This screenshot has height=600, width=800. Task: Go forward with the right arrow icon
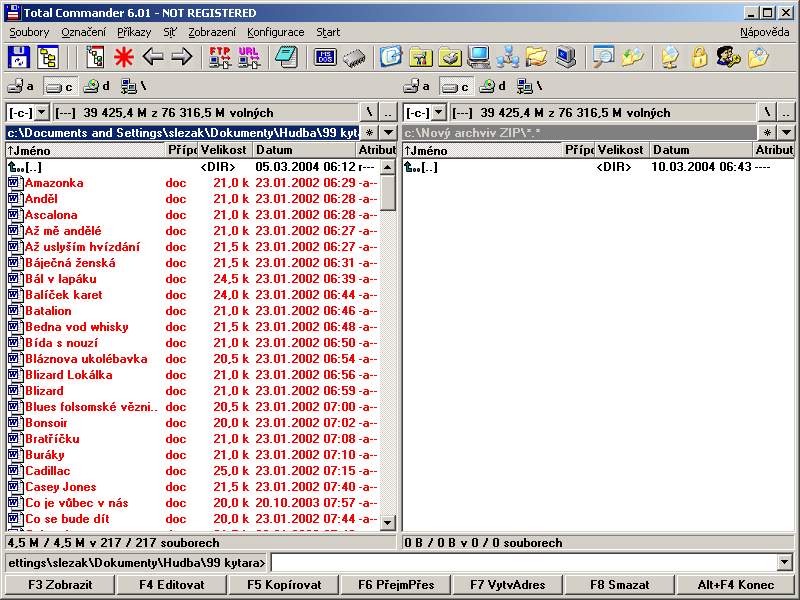click(x=182, y=57)
